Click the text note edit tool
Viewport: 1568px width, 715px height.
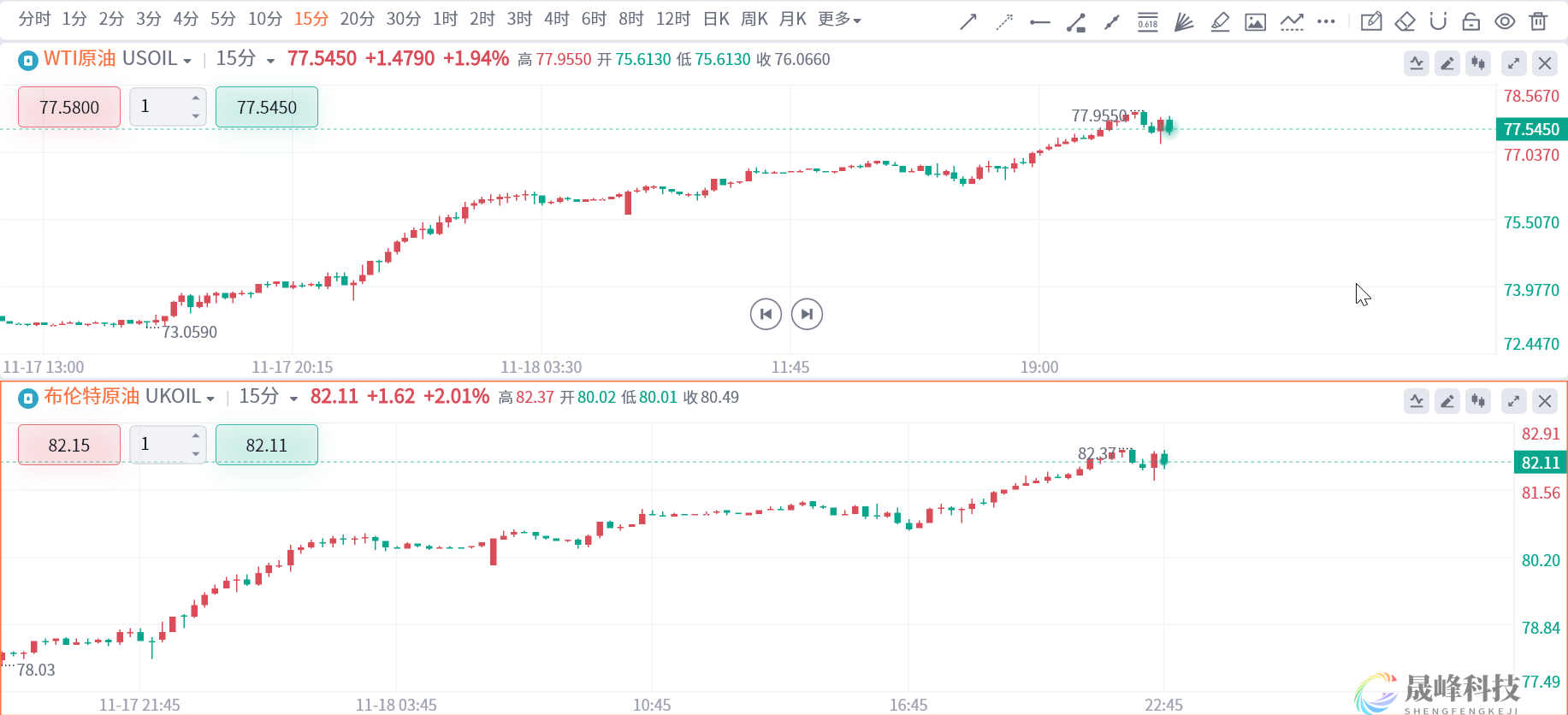point(1371,22)
